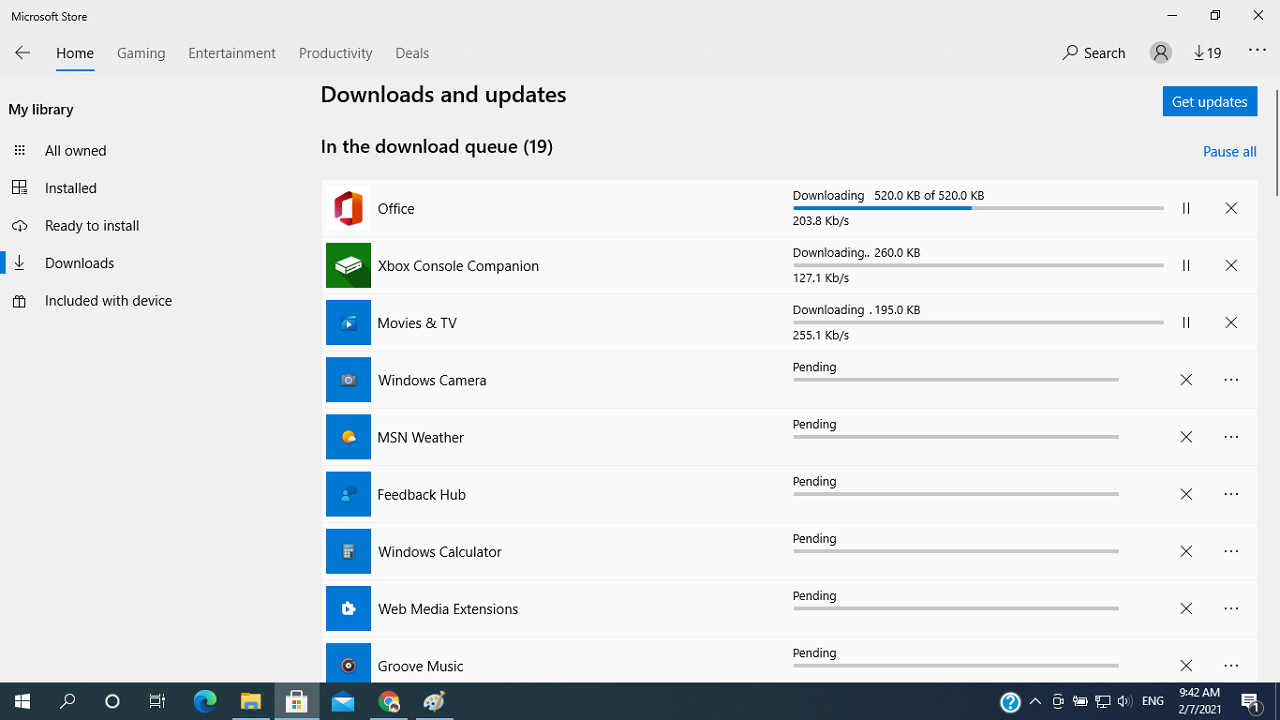Viewport: 1280px width, 720px height.
Task: Open Ready to install list
Action: pyautogui.click(x=91, y=226)
